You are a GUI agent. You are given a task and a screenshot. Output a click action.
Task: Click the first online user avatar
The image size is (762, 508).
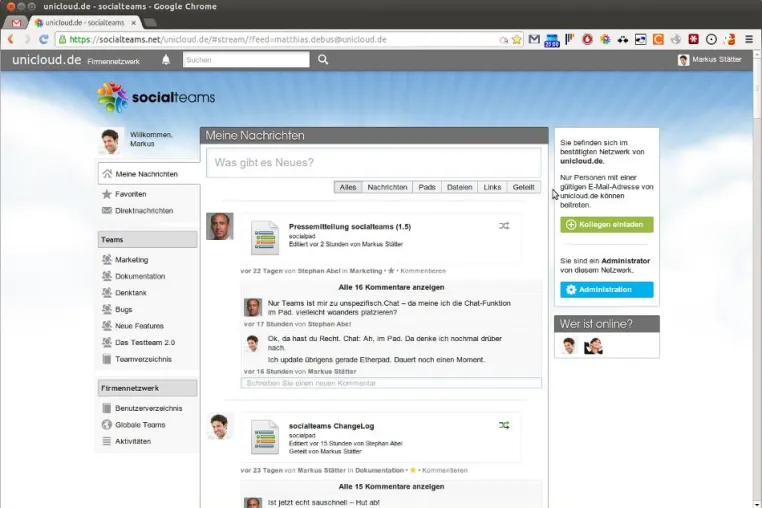click(x=569, y=346)
